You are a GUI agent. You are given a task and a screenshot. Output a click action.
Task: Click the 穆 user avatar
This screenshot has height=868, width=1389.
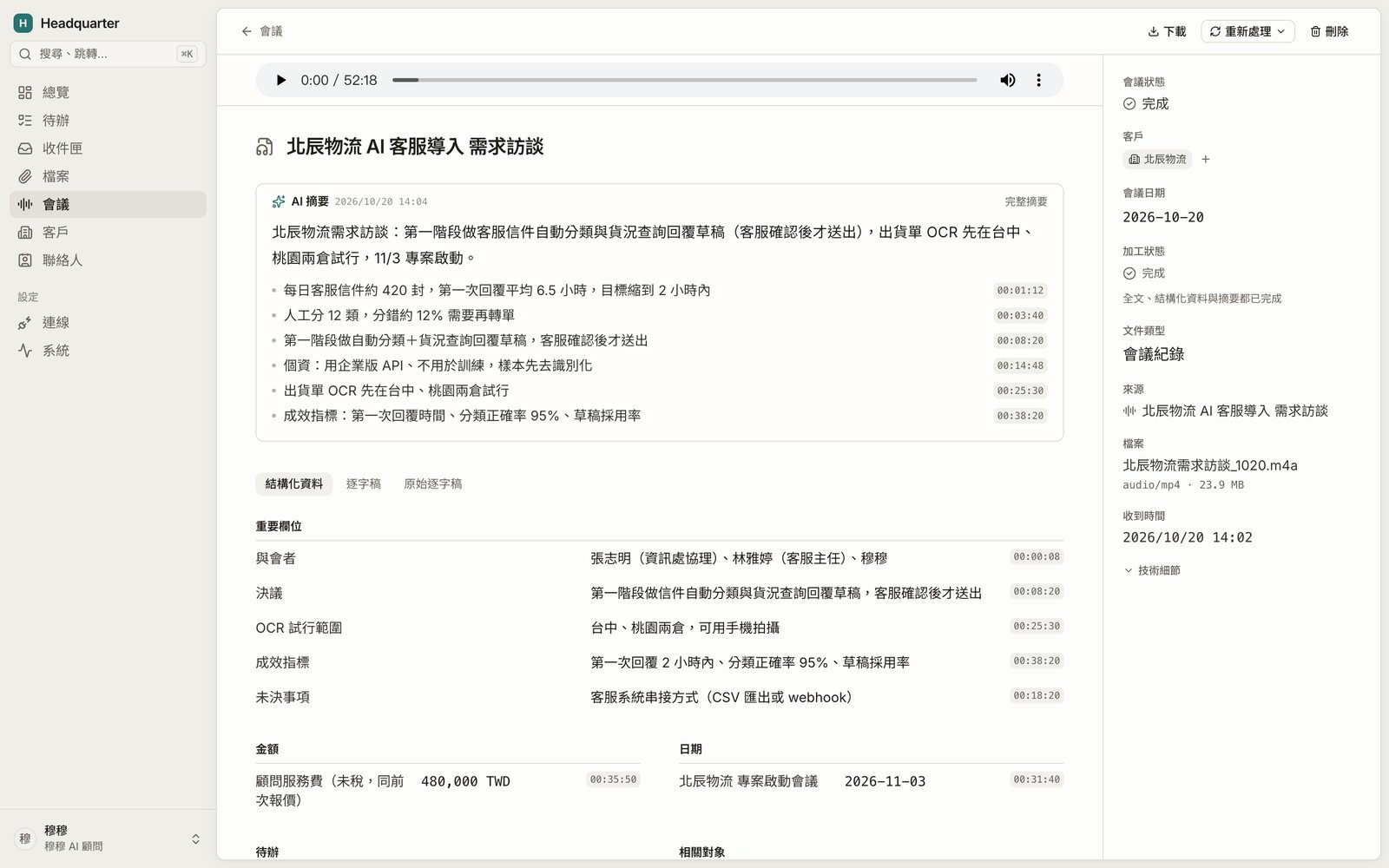[x=25, y=838]
